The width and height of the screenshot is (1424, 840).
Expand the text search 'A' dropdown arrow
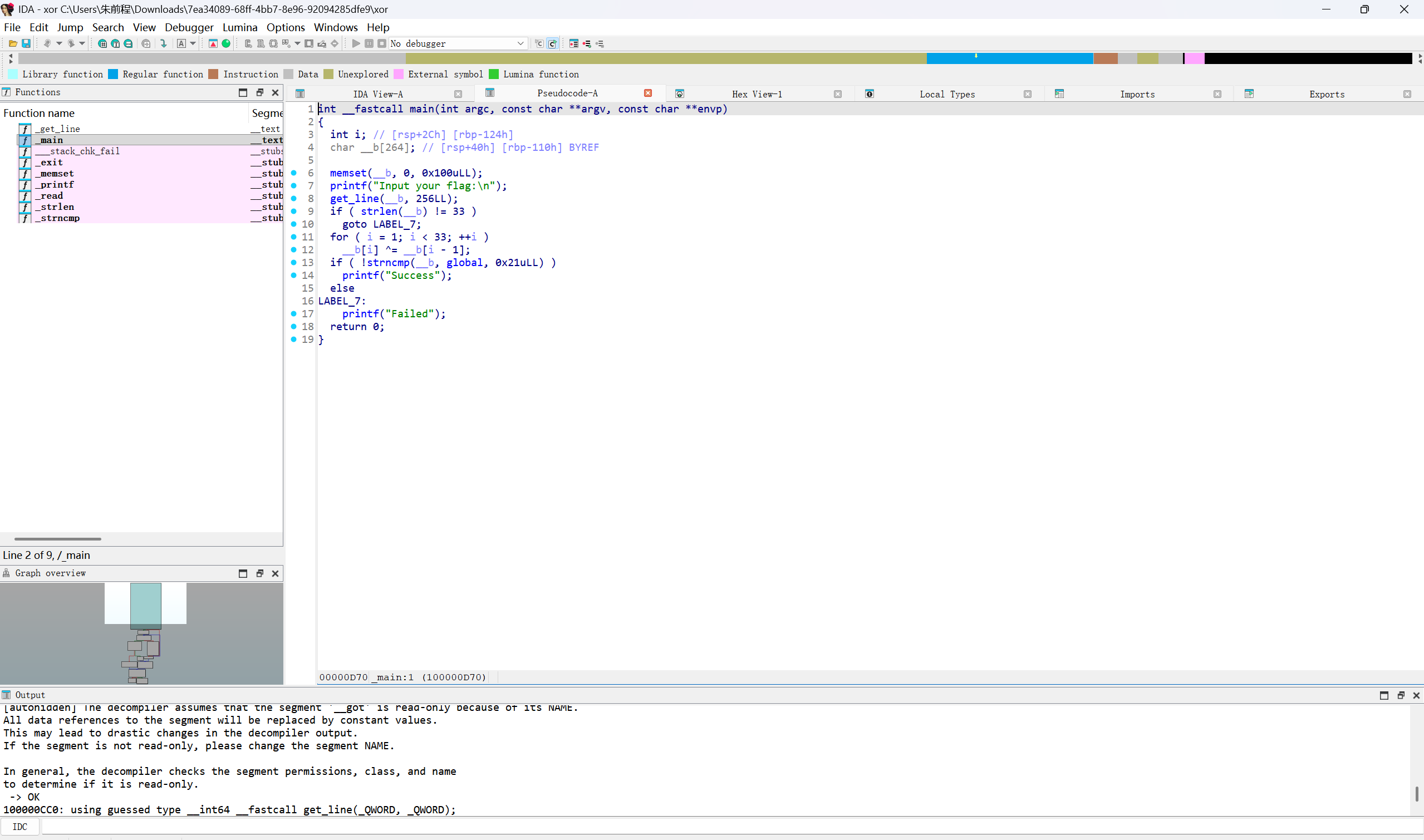[x=193, y=43]
